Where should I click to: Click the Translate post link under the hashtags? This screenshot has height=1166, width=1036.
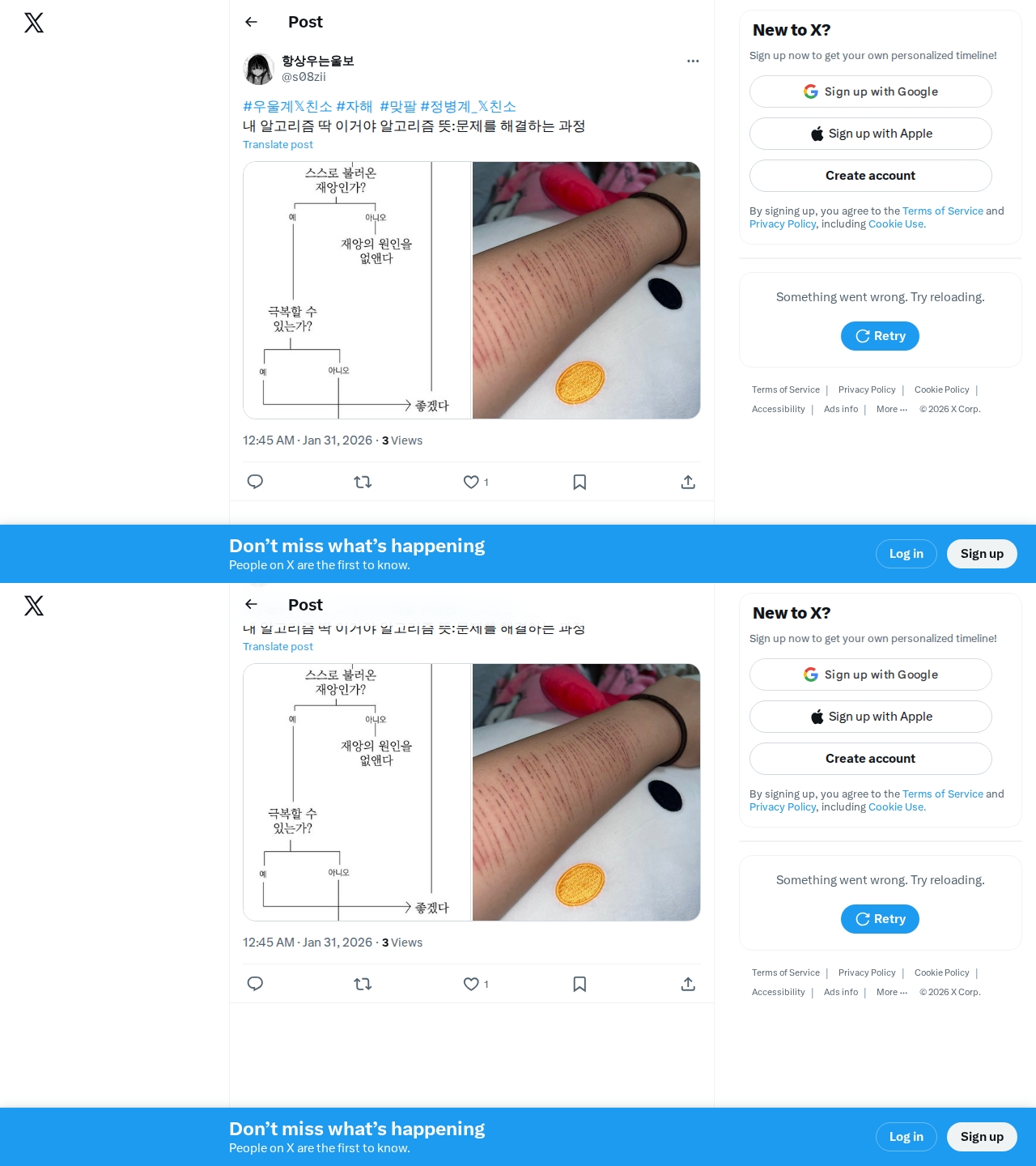pos(278,145)
